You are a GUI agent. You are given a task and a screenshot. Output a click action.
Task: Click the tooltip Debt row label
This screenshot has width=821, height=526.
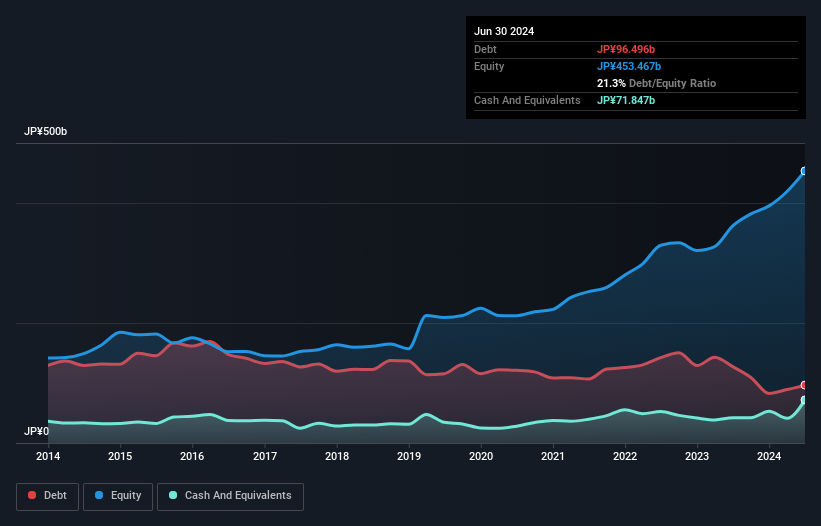click(485, 49)
